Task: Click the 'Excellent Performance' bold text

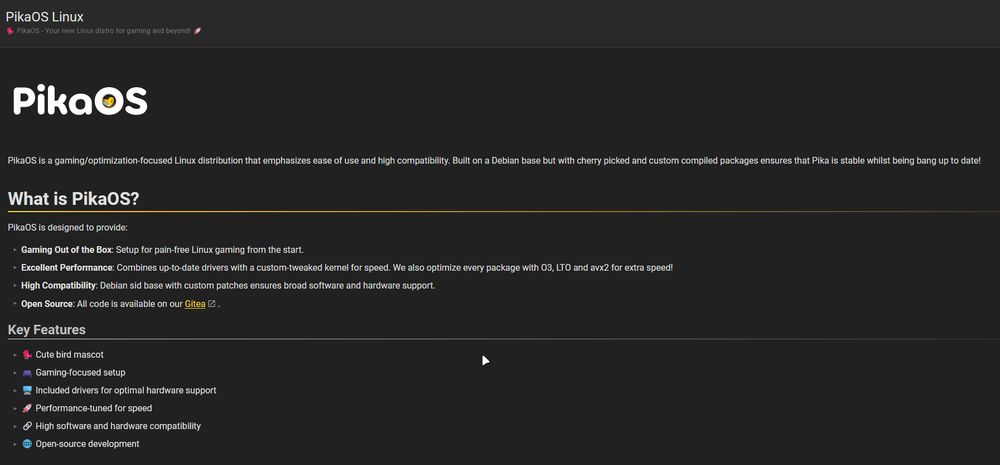Action: [67, 267]
